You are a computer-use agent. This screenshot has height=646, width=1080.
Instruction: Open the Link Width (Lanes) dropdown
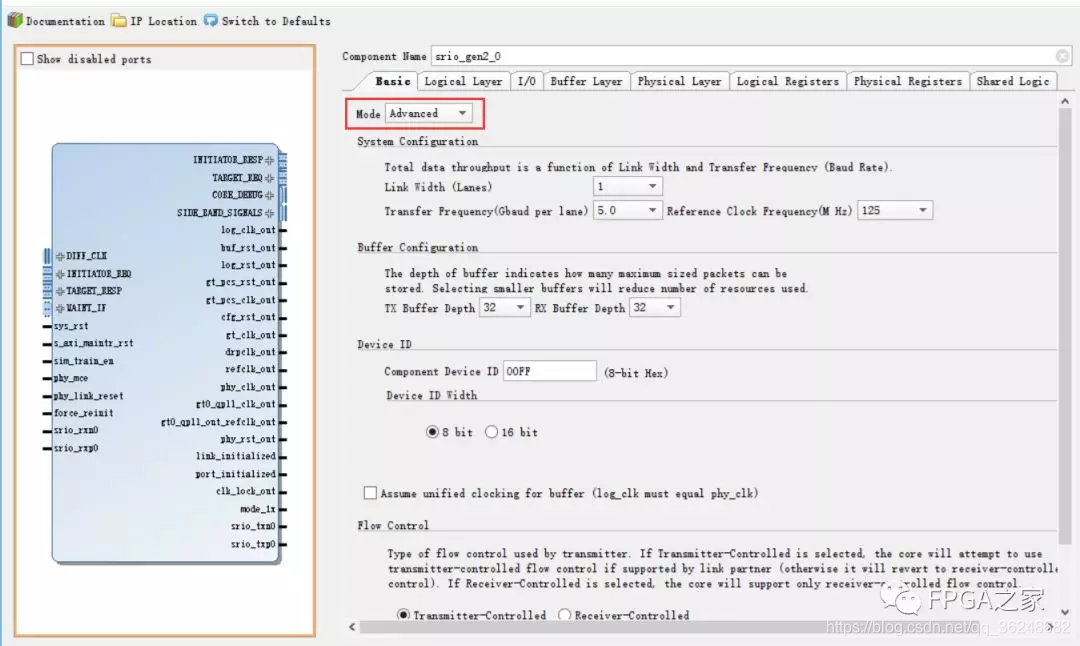pos(627,186)
